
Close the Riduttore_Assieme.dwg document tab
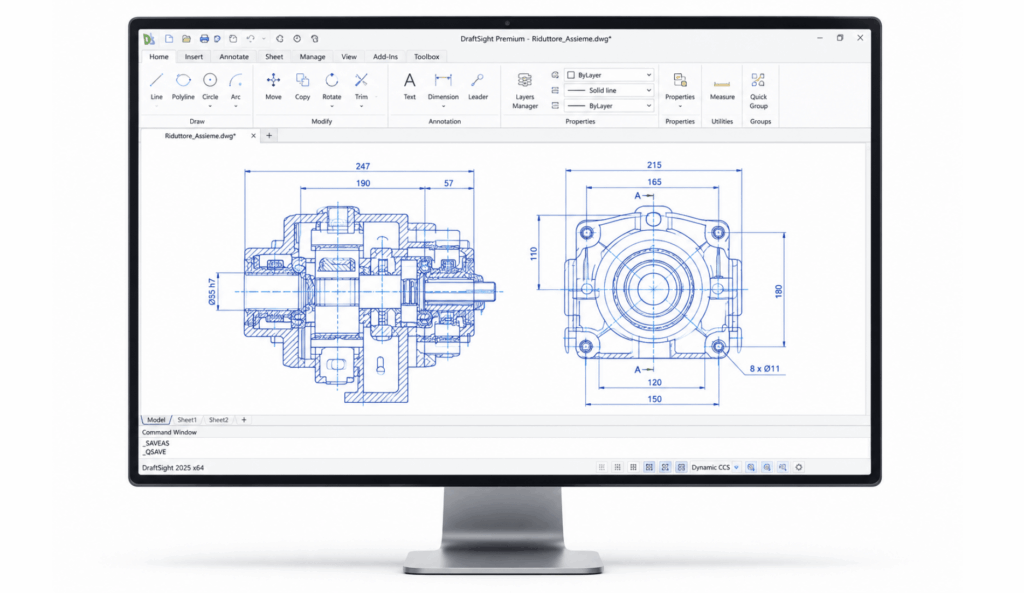[x=253, y=136]
